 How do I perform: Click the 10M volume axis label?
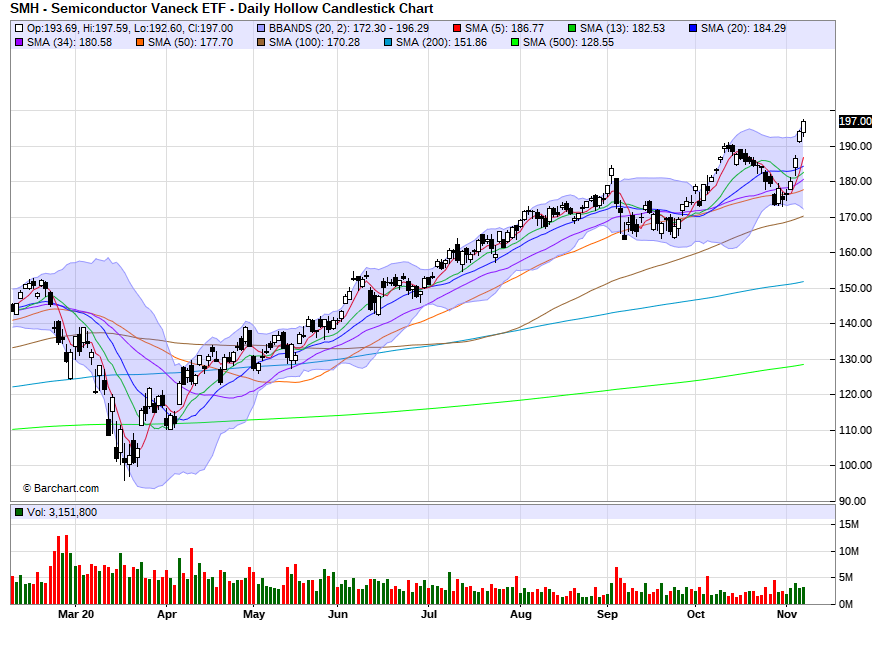(x=848, y=551)
